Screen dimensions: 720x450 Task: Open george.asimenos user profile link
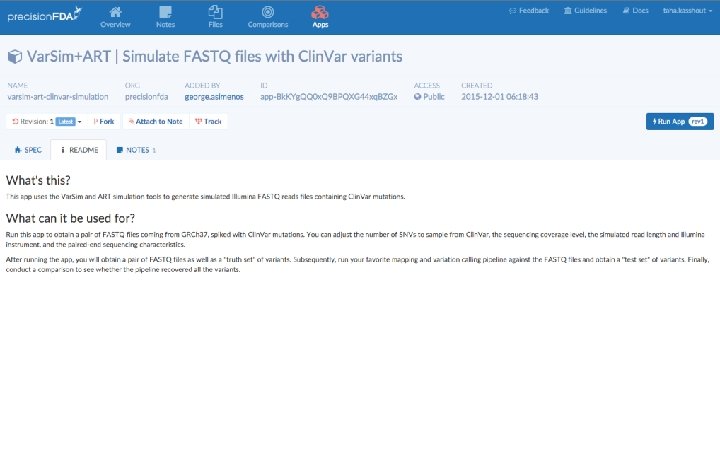click(214, 96)
